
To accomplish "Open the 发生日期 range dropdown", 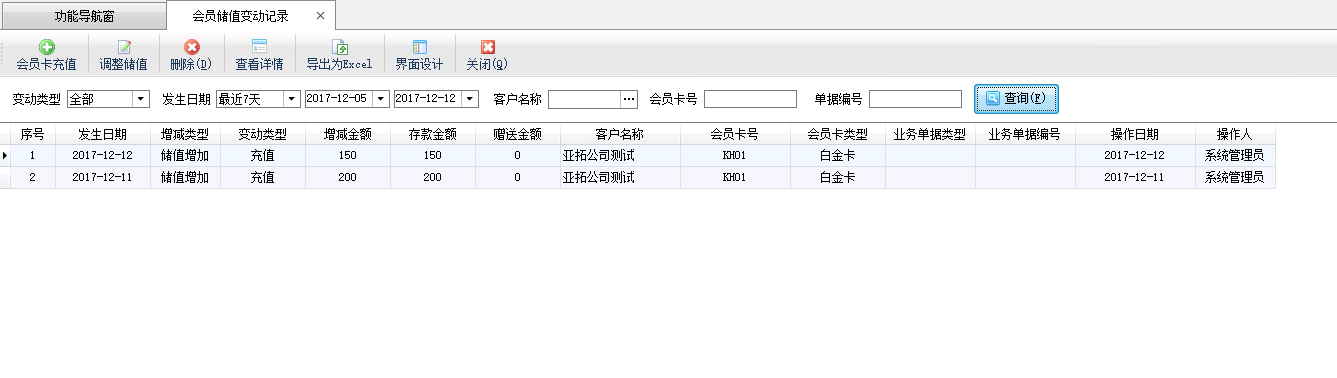I will coord(291,99).
